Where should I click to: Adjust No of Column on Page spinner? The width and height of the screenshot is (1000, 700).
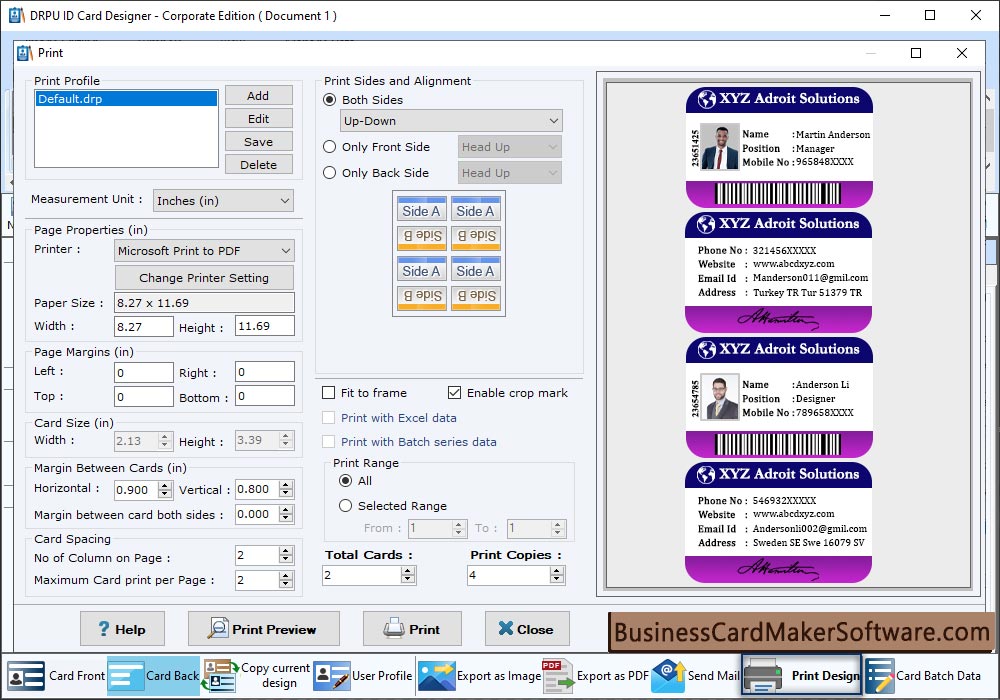click(286, 555)
